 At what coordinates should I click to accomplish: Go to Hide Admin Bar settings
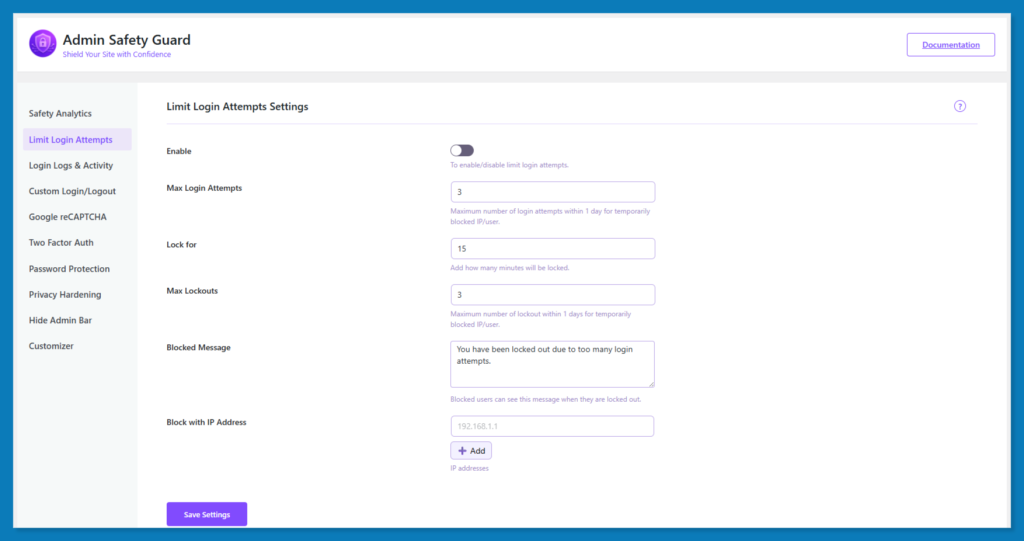tap(61, 320)
